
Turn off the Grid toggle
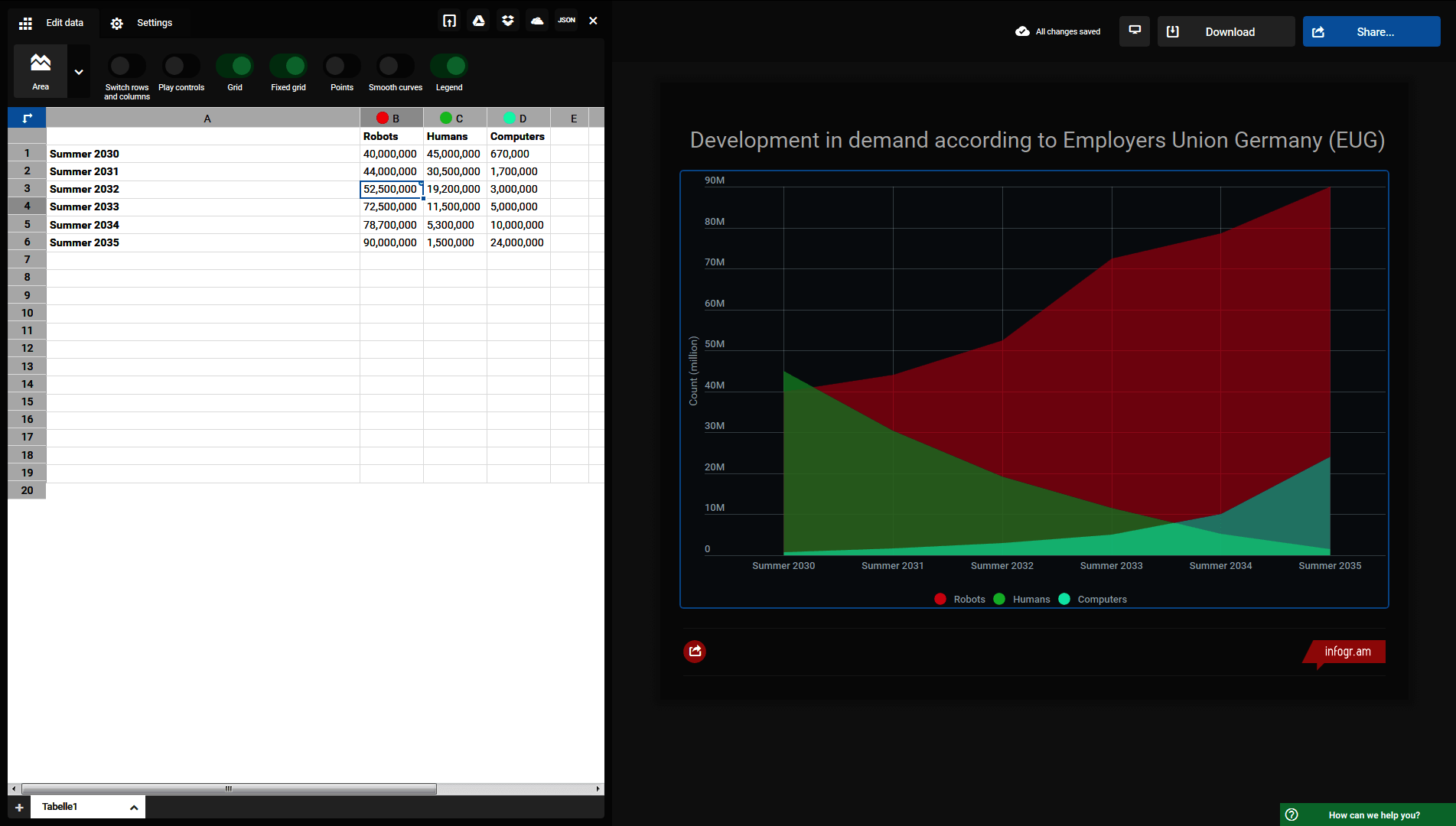tap(235, 67)
